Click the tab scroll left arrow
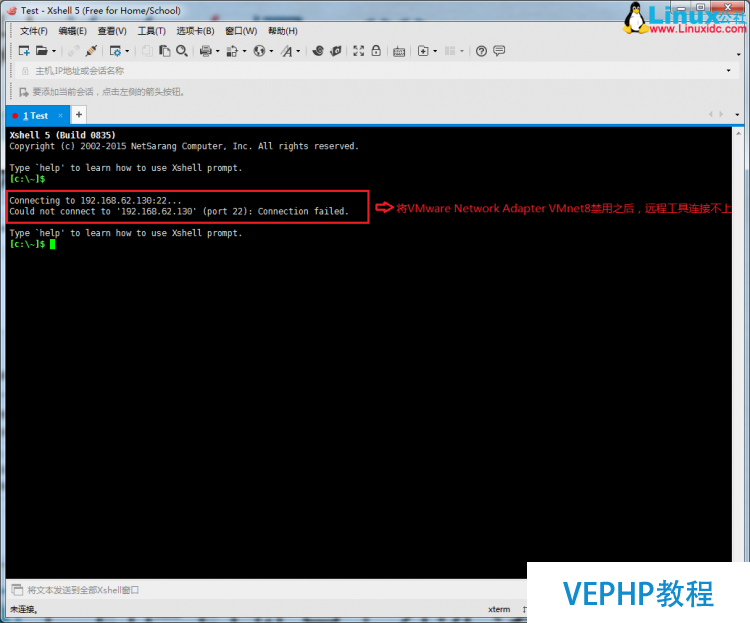The image size is (750, 623). point(710,114)
